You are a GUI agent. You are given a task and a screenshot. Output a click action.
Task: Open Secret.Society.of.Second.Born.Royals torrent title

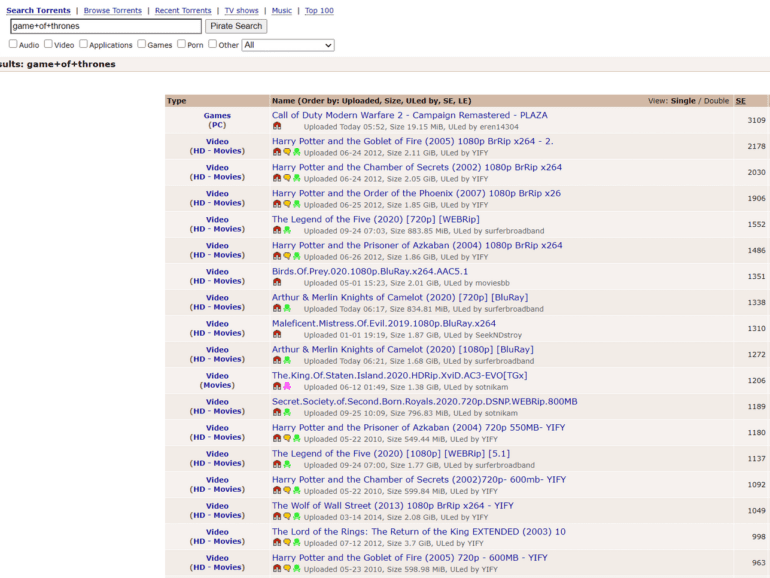[x=425, y=401]
